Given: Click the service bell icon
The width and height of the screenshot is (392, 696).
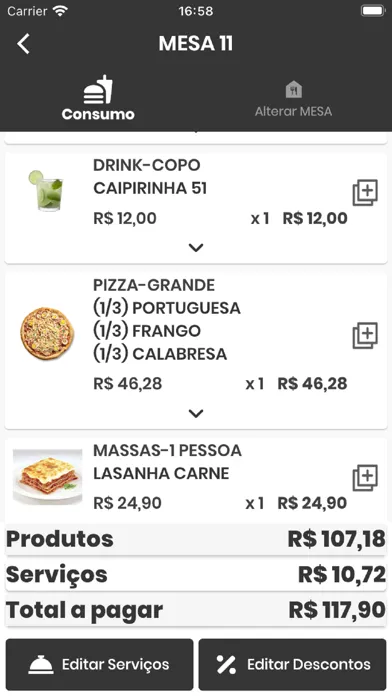Looking at the screenshot, I should pyautogui.click(x=41, y=665).
